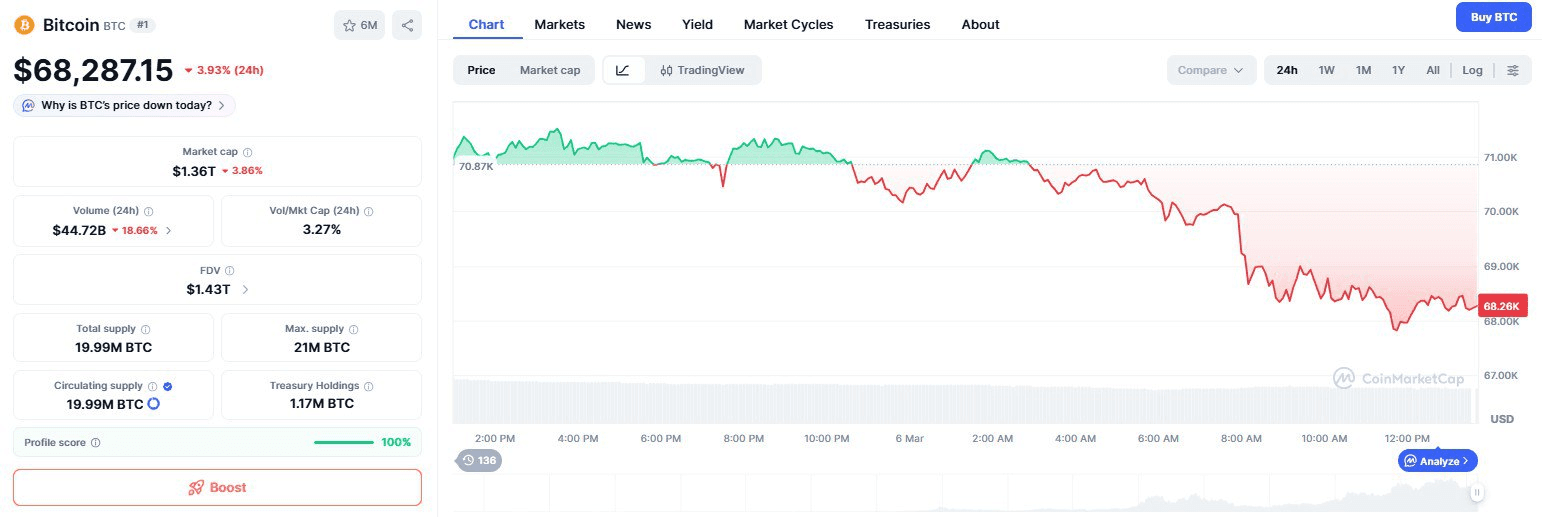Open the Compare dropdown

pos(1210,70)
